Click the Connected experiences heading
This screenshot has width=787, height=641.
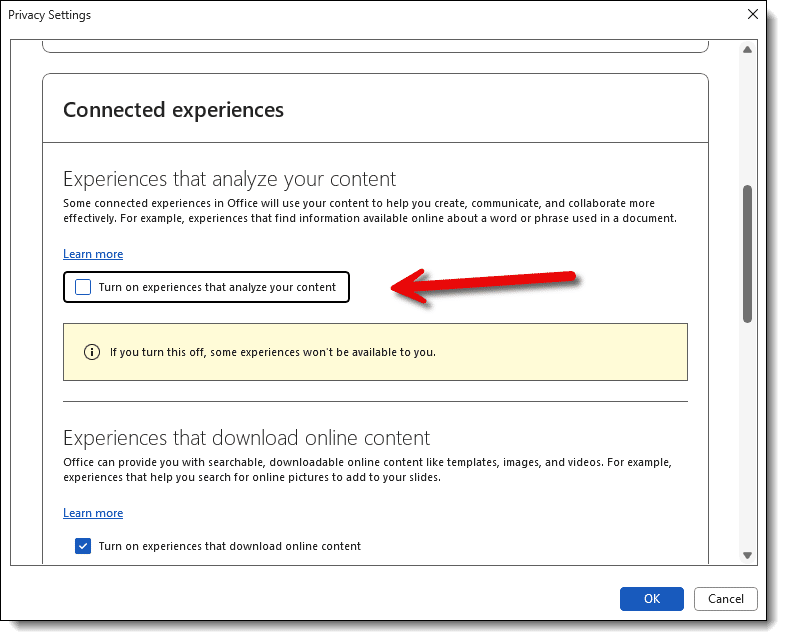coord(173,110)
